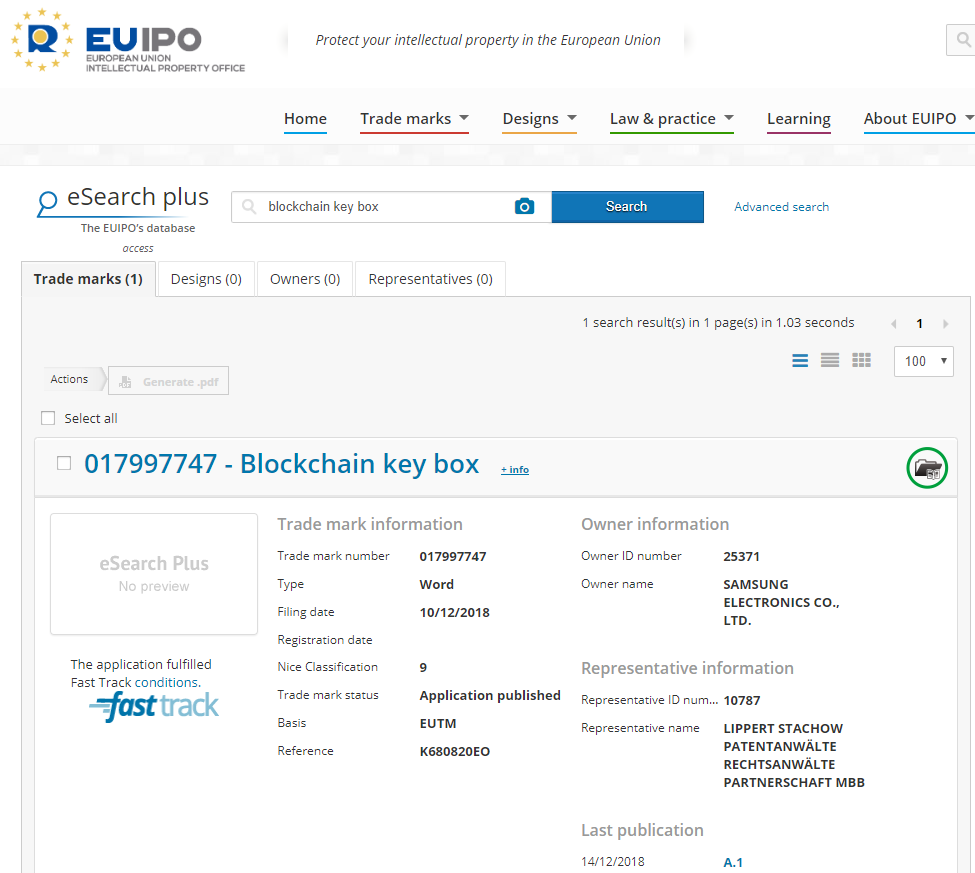Open the Learning menu item

(x=799, y=119)
